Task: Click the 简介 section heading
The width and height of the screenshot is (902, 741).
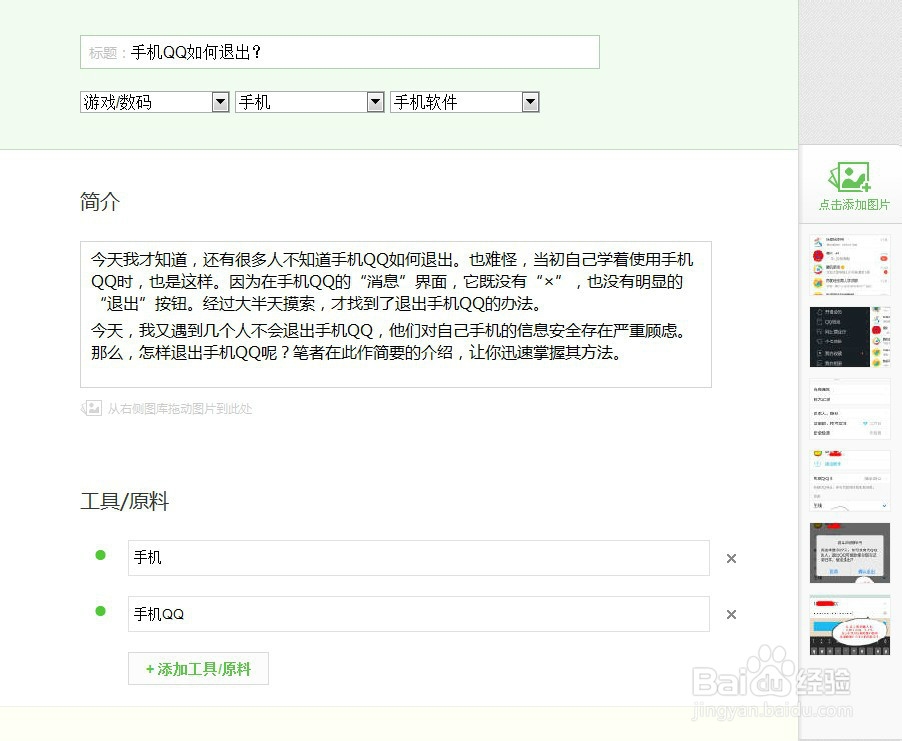Action: pyautogui.click(x=100, y=202)
